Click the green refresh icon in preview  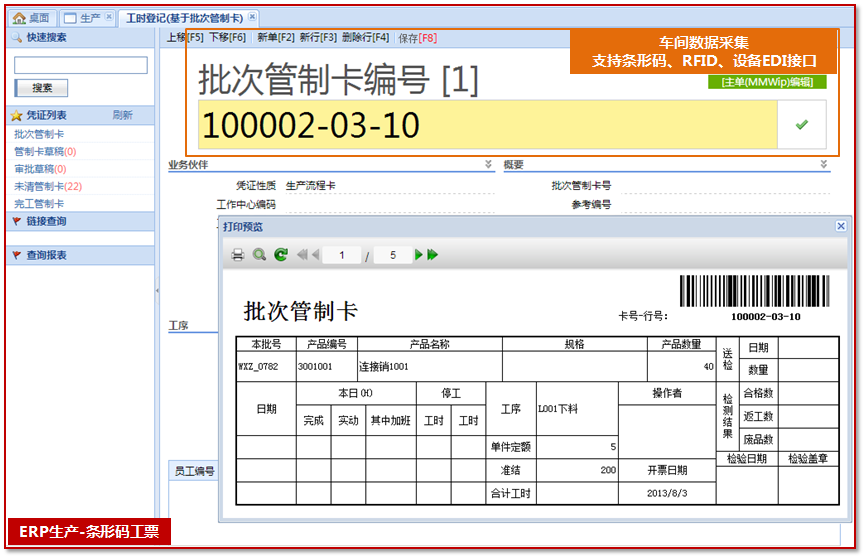coord(281,255)
